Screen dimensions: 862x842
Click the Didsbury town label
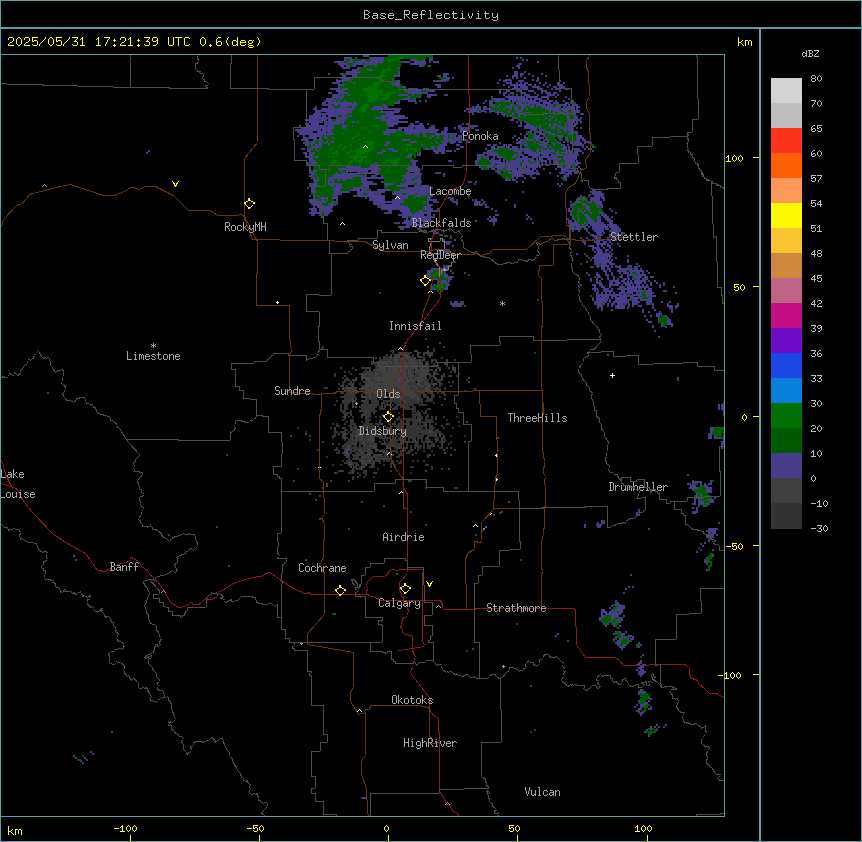(383, 431)
